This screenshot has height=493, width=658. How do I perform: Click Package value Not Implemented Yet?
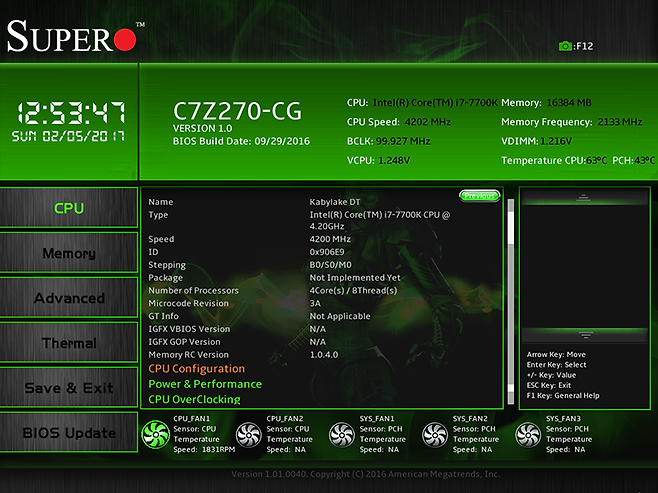click(355, 277)
